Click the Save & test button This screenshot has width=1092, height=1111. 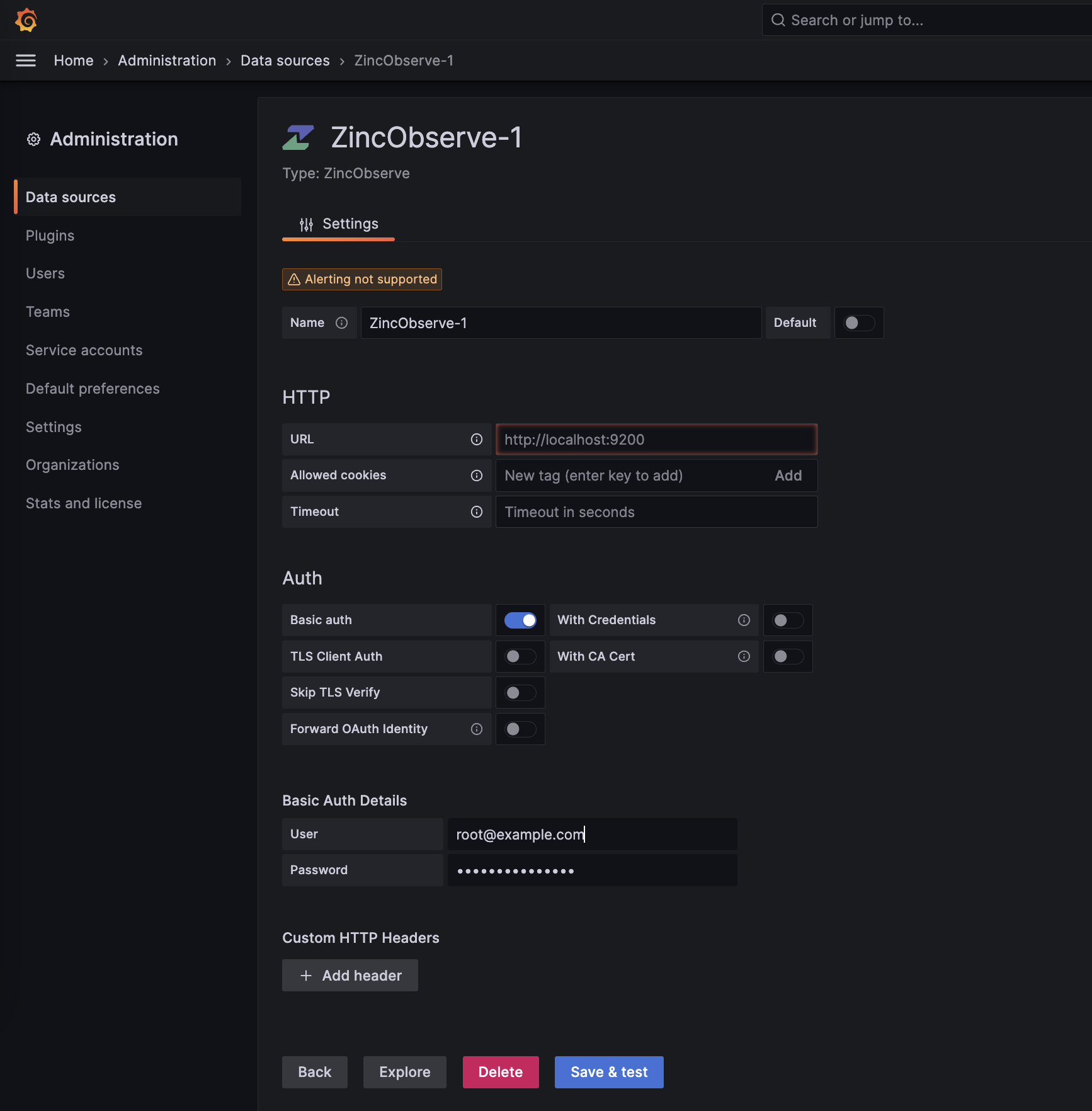608,1072
